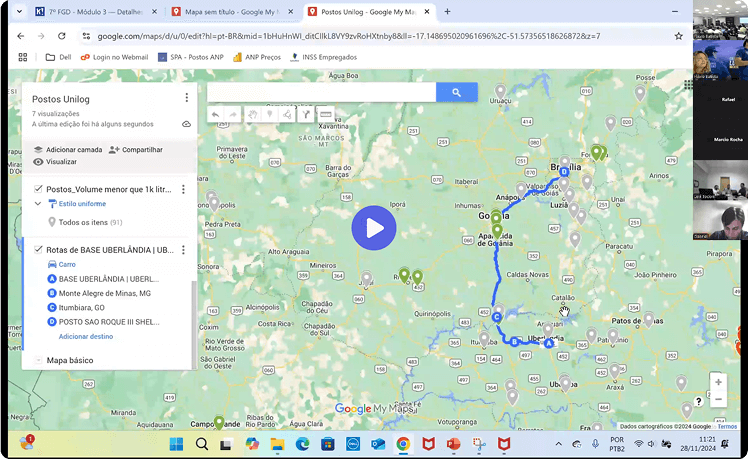749x460 pixels.
Task: Open the INSS Empregados bookmark
Action: point(323,57)
